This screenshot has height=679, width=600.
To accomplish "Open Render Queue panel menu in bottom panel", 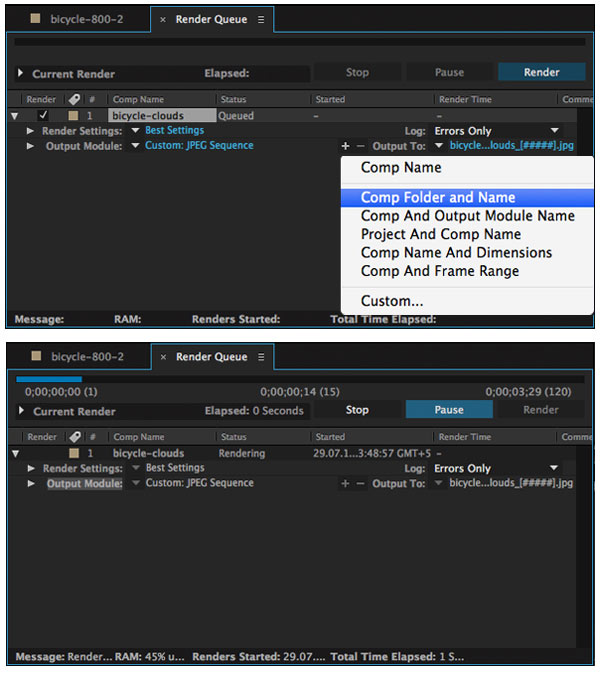I will 261,357.
